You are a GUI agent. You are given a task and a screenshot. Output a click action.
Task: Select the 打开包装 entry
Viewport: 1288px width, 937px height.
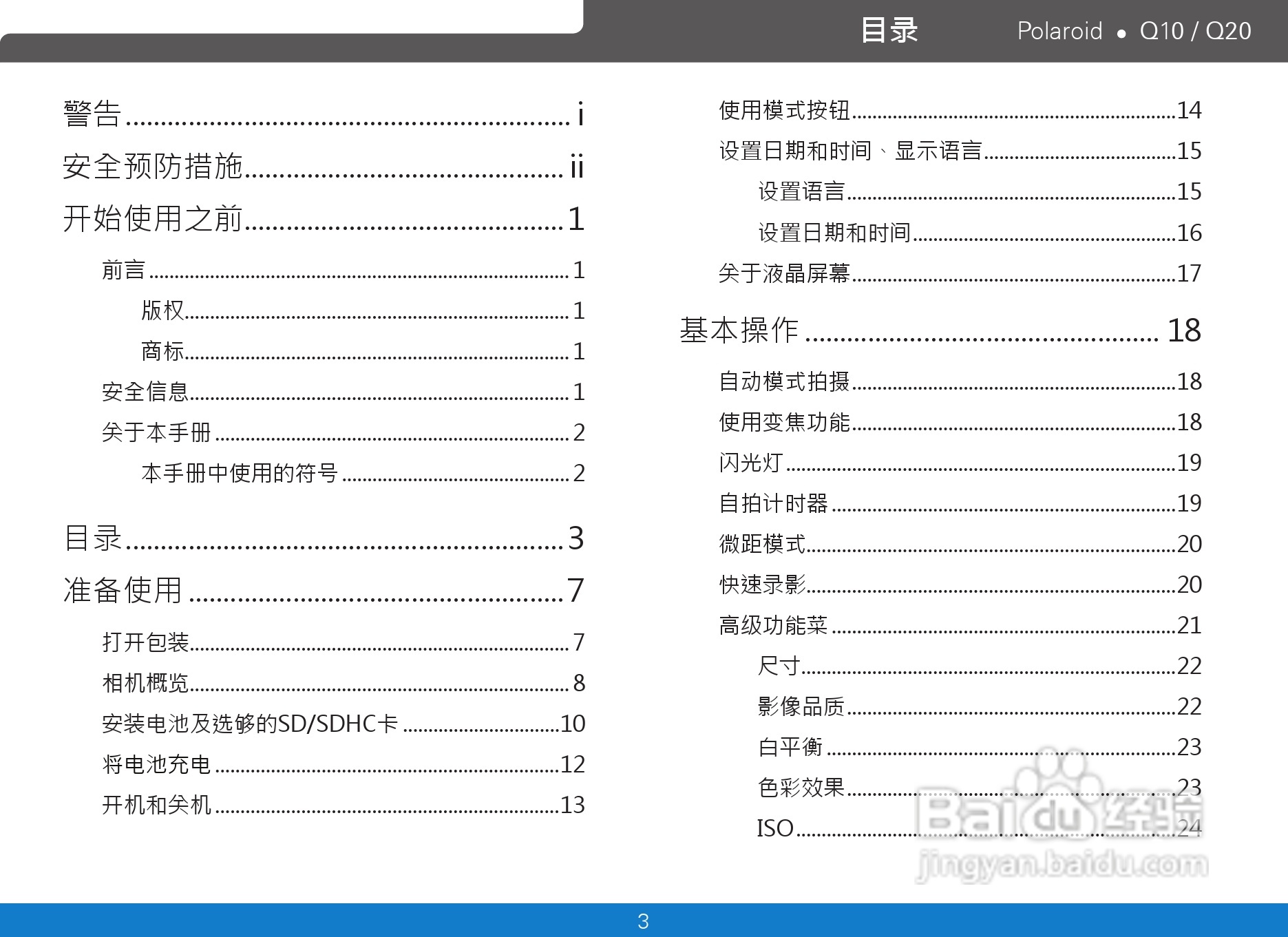344,642
